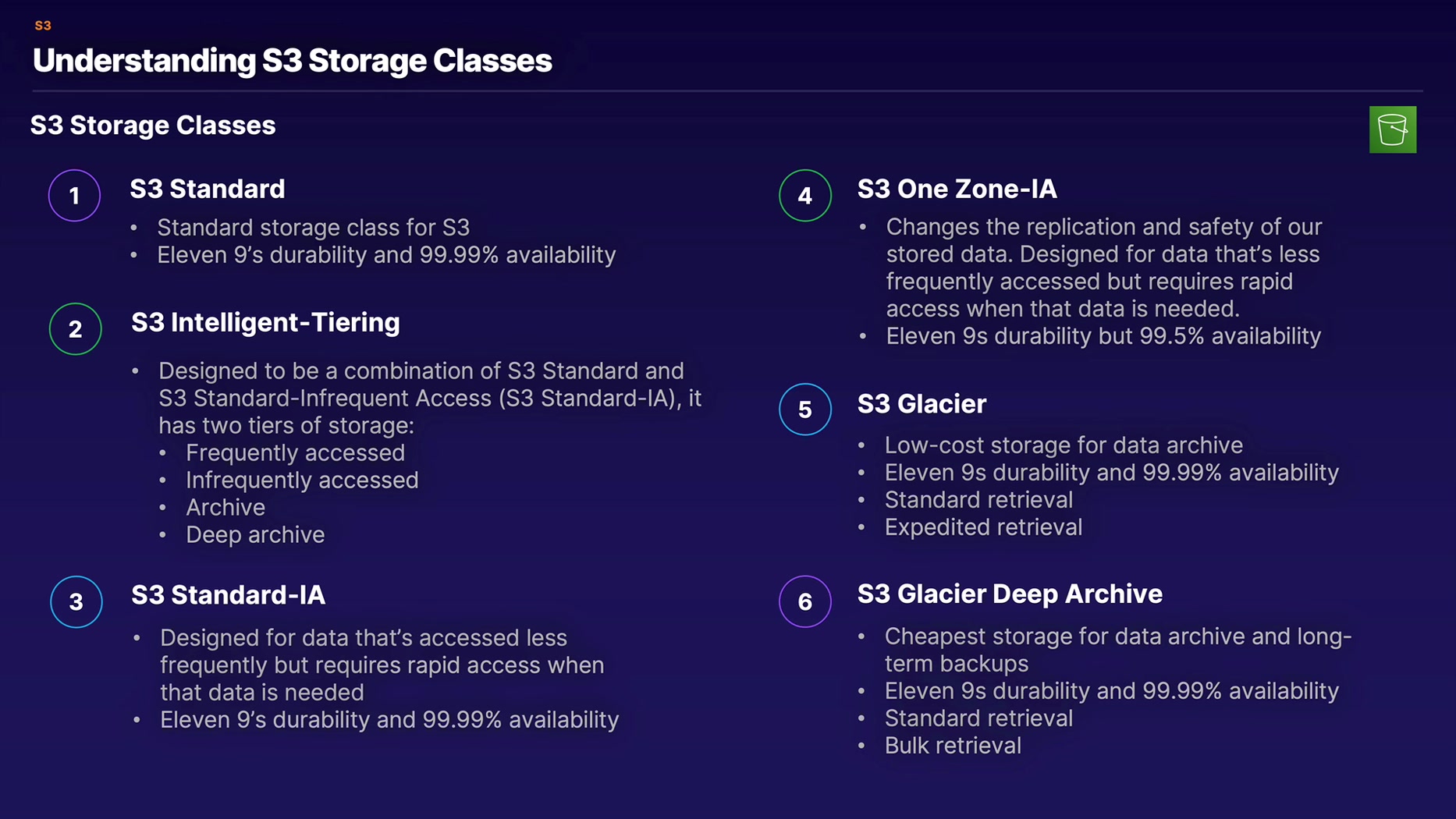Click the small orange S3 label
Image resolution: width=1456 pixels, height=819 pixels.
(43, 26)
